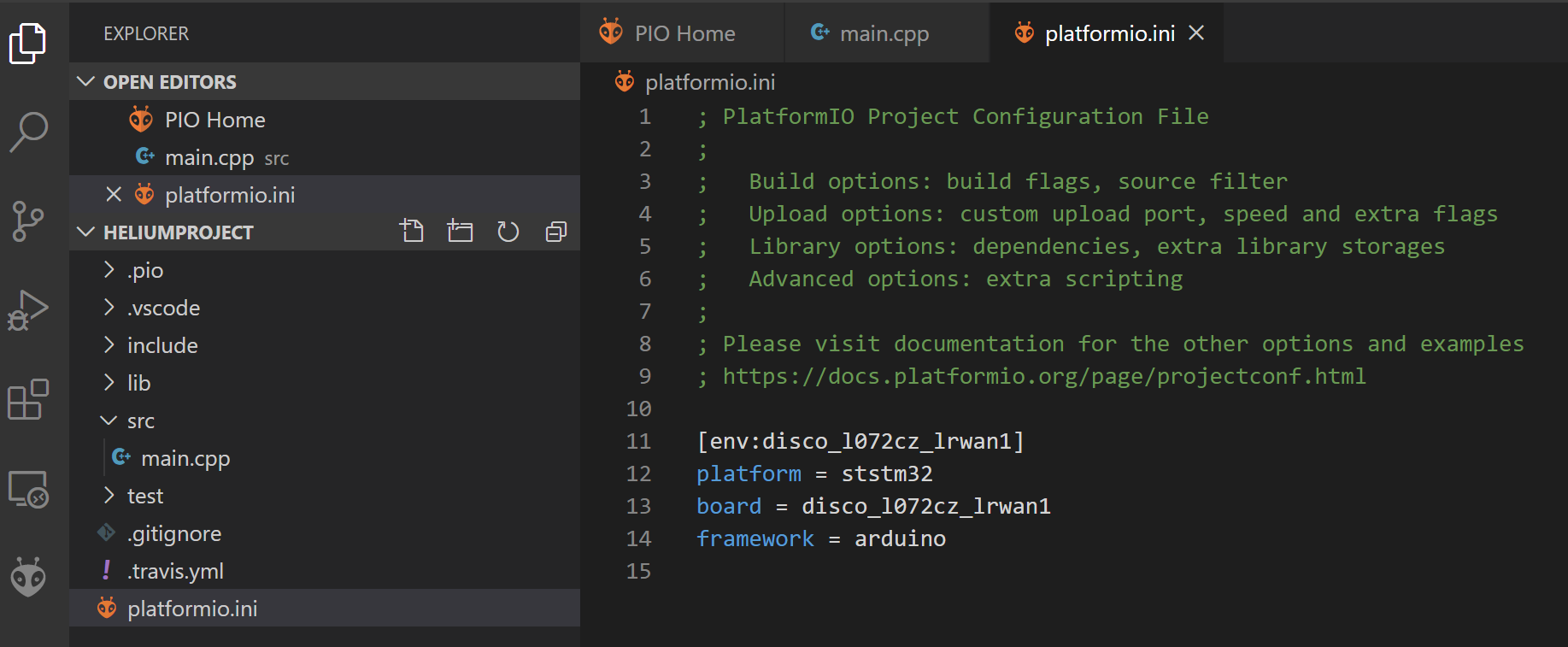Open the Run and Debug view
The image size is (1568, 647).
[x=27, y=310]
